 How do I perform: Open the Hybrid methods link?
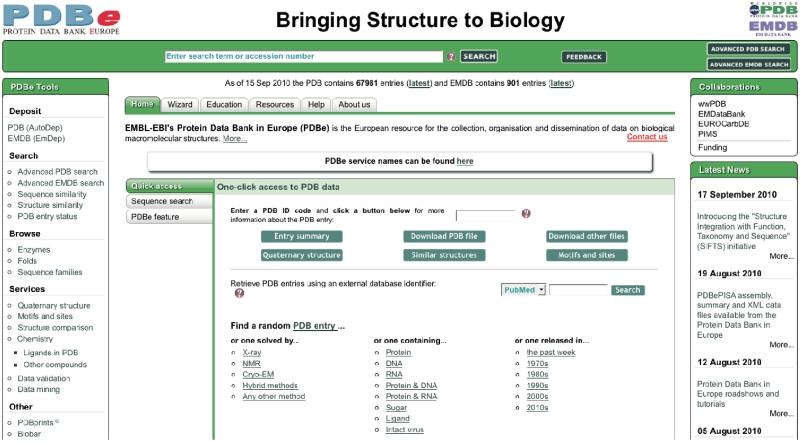pyautogui.click(x=270, y=385)
